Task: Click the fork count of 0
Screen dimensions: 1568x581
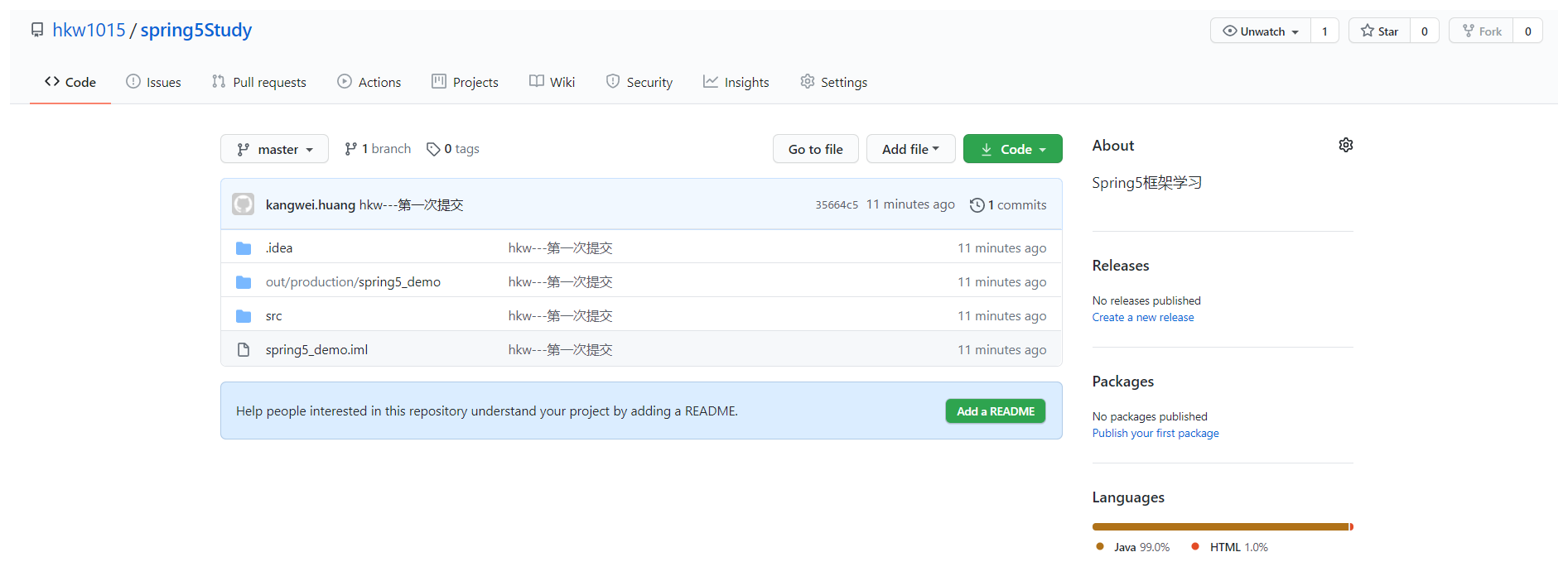Action: pyautogui.click(x=1528, y=31)
